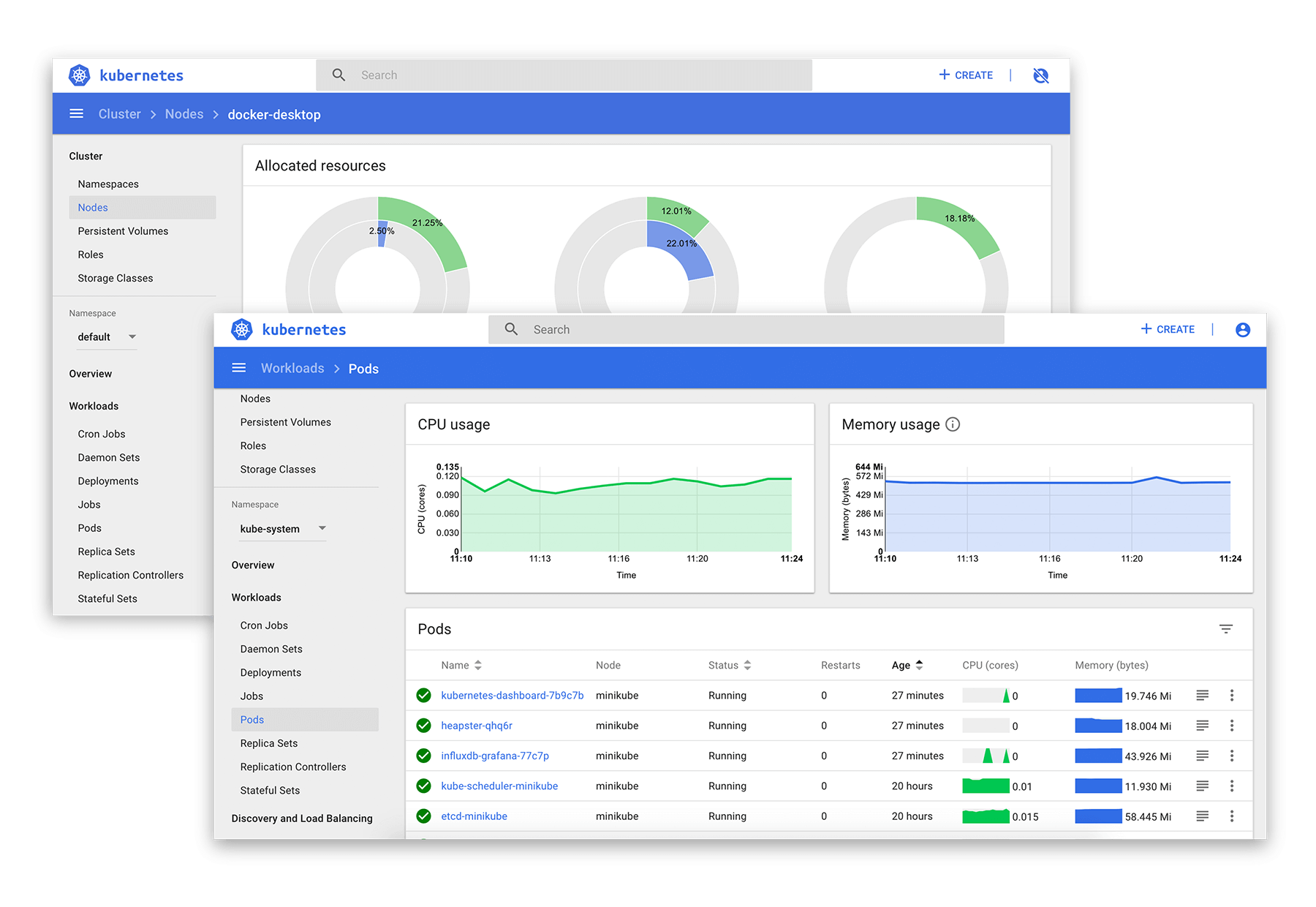Select Namespaces in the back window sidebar

[x=108, y=184]
